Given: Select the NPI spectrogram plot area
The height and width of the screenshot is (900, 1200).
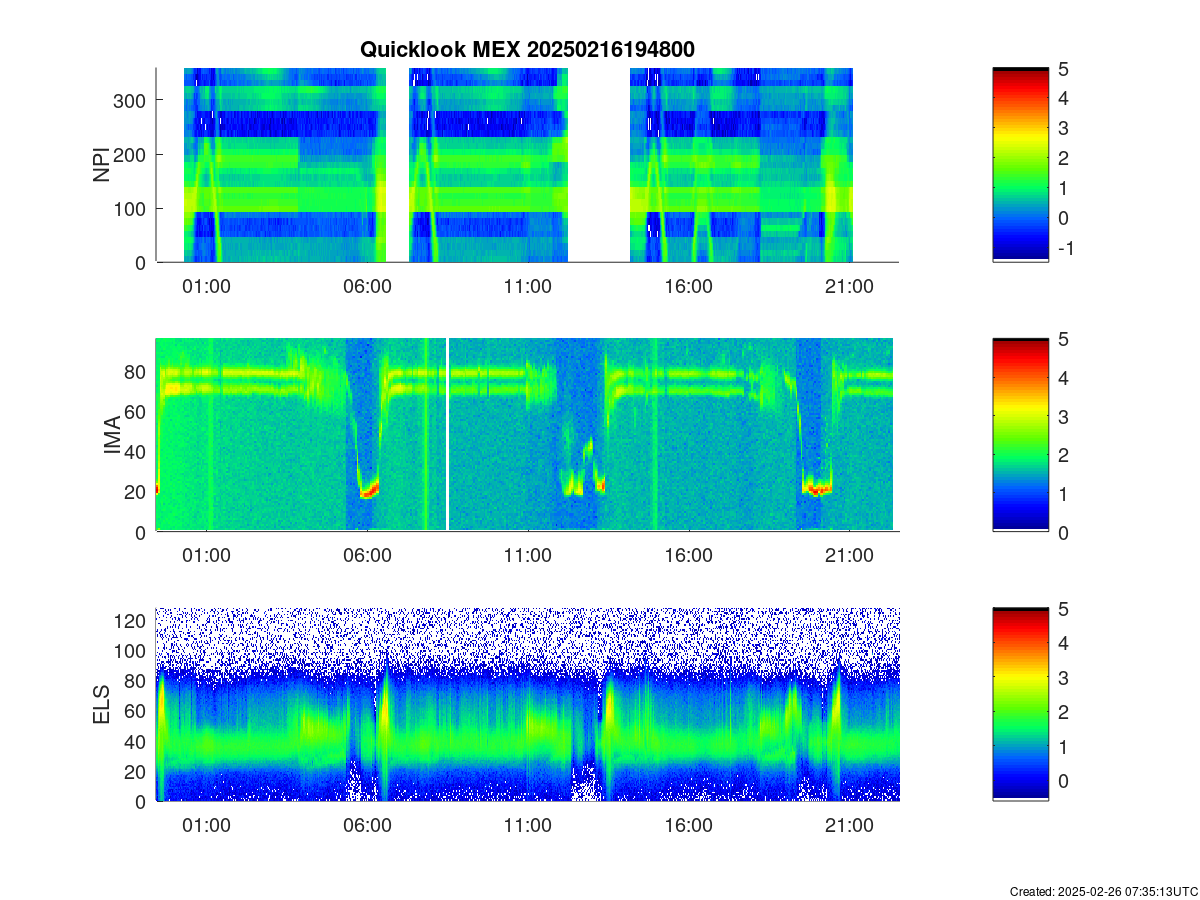Looking at the screenshot, I should 527,165.
